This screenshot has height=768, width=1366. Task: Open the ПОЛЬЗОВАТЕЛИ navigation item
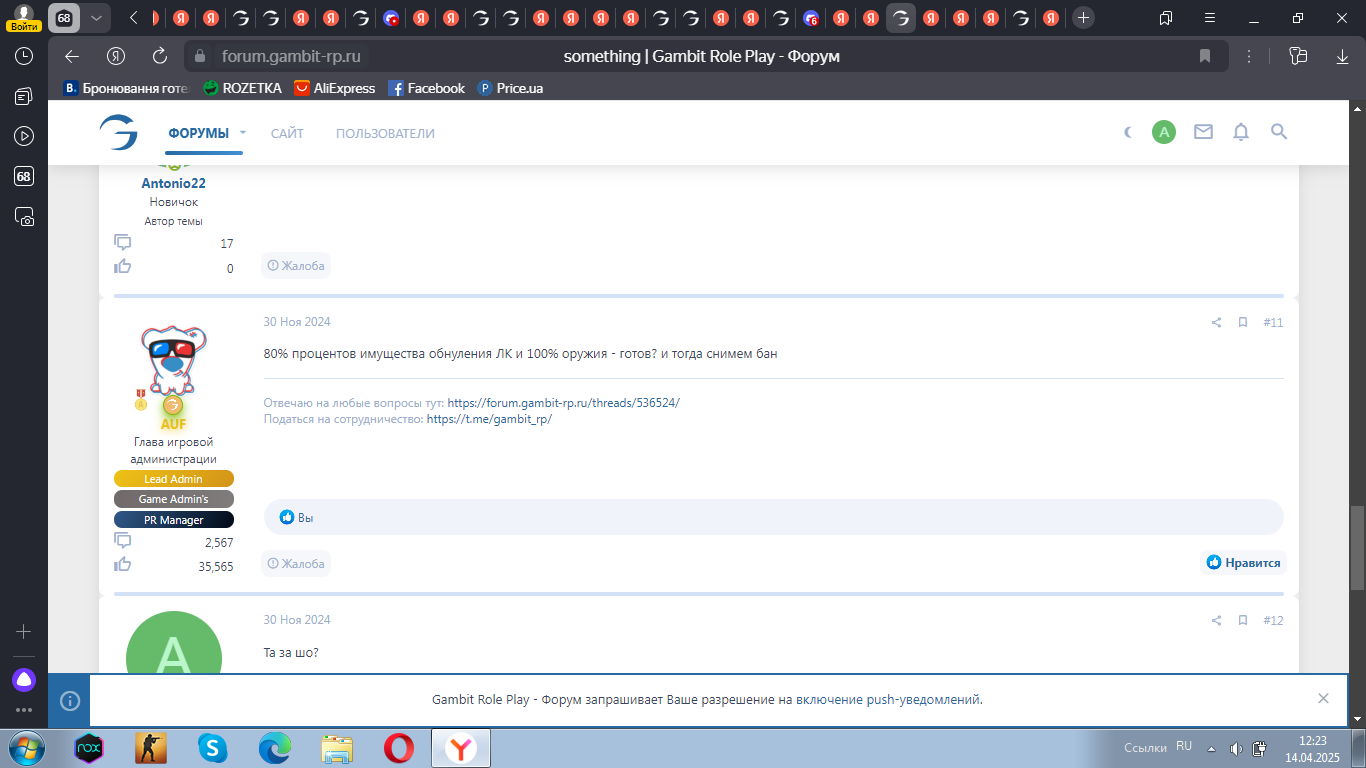[x=385, y=133]
